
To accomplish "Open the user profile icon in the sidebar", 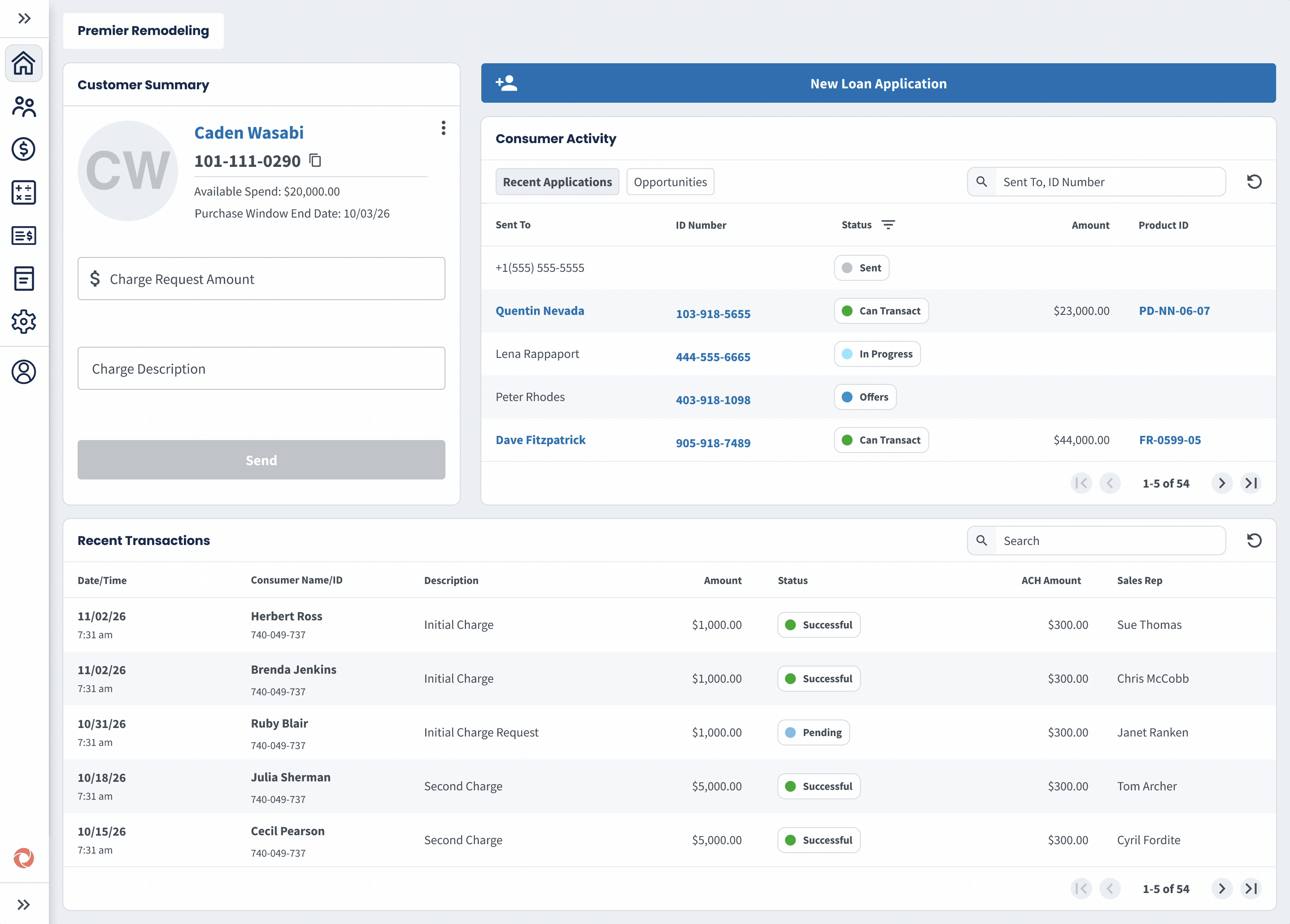I will point(23,372).
